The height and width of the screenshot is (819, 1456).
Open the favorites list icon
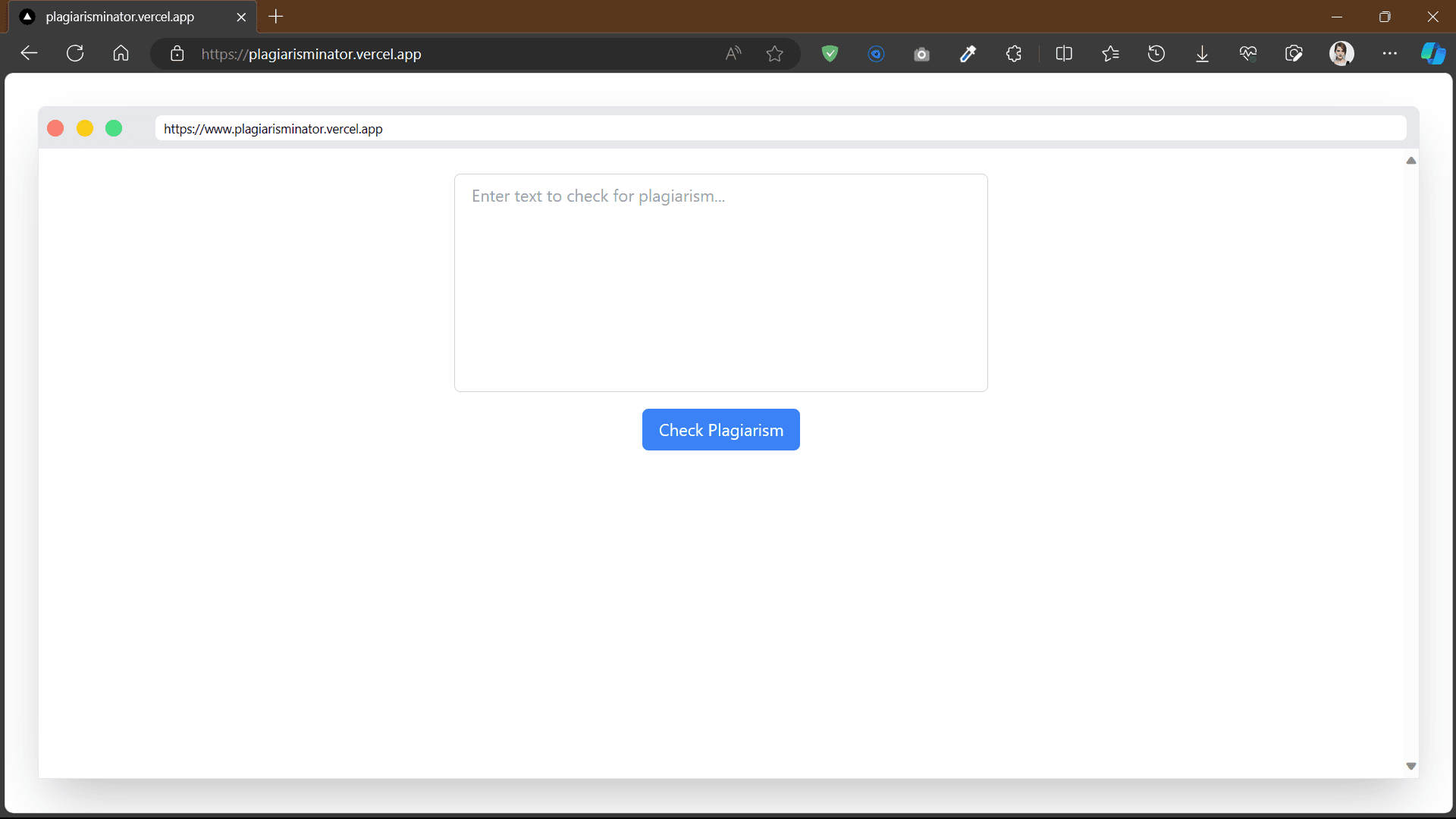pos(1110,54)
